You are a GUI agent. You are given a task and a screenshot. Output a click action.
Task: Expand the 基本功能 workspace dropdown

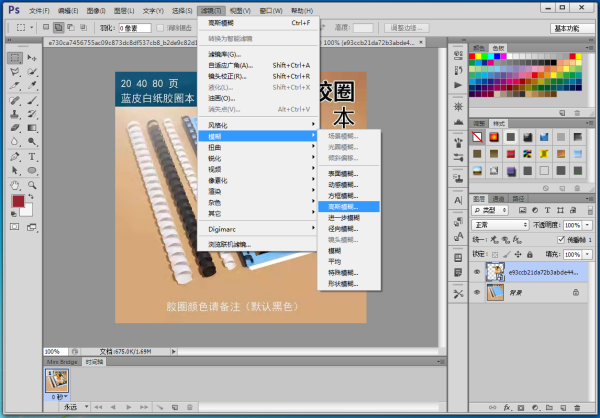[x=571, y=29]
